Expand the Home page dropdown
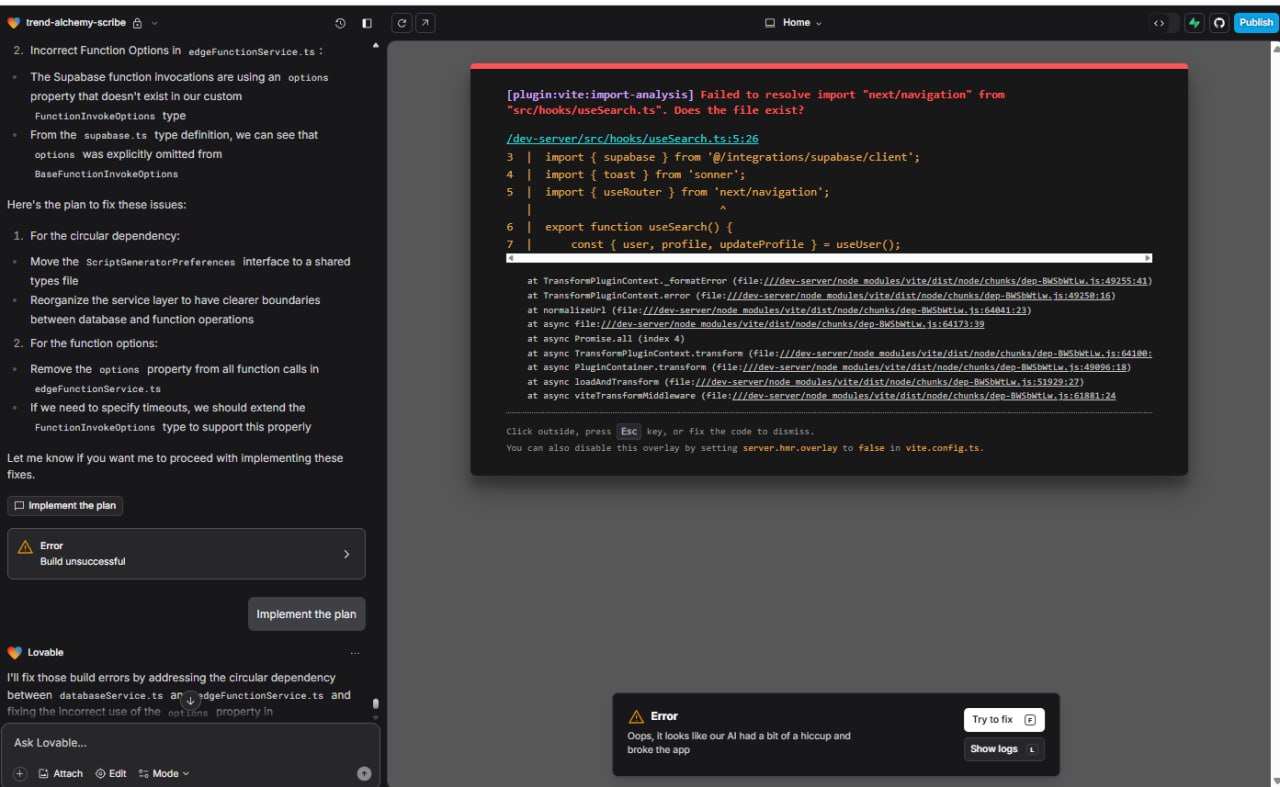Viewport: 1280px width, 787px height. [x=794, y=23]
